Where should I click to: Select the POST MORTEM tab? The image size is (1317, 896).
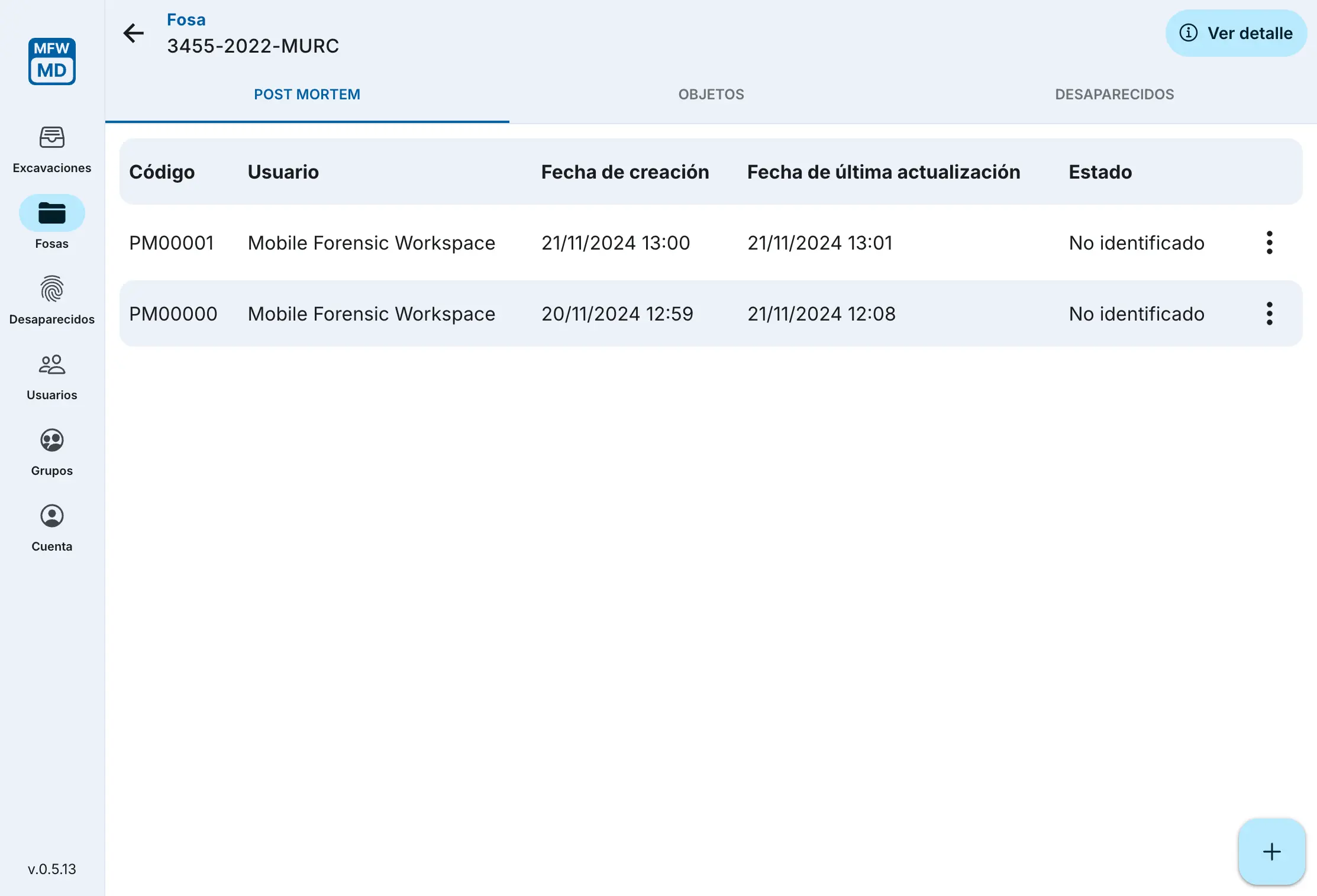pos(307,95)
